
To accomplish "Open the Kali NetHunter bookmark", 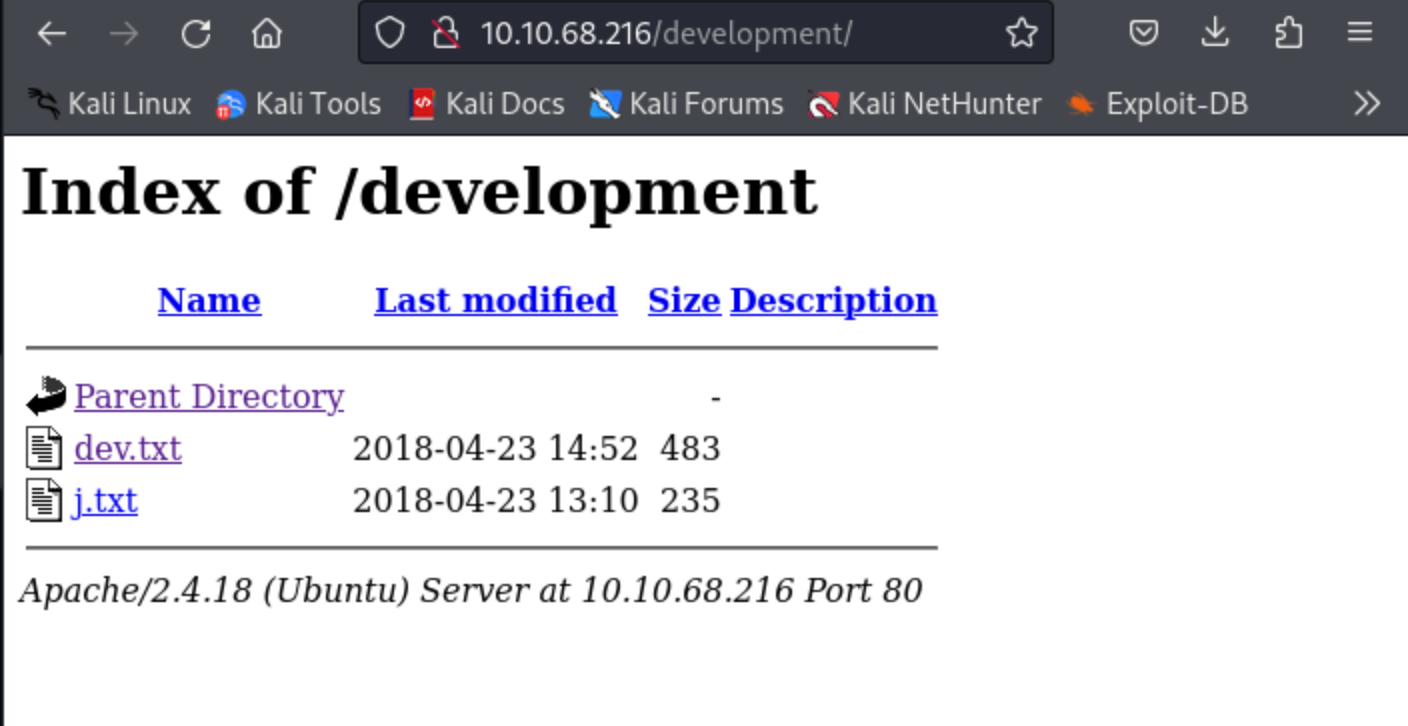I will pos(925,103).
